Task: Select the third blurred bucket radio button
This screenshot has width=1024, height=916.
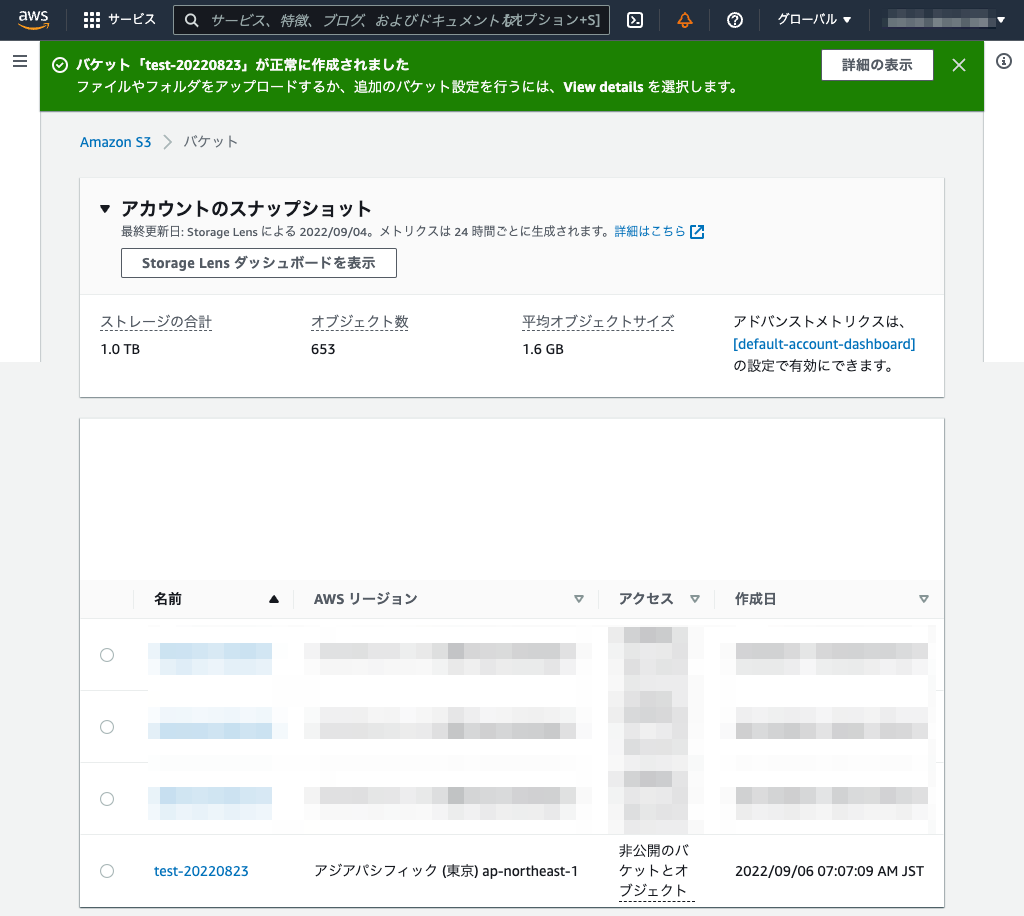Action: click(x=107, y=799)
